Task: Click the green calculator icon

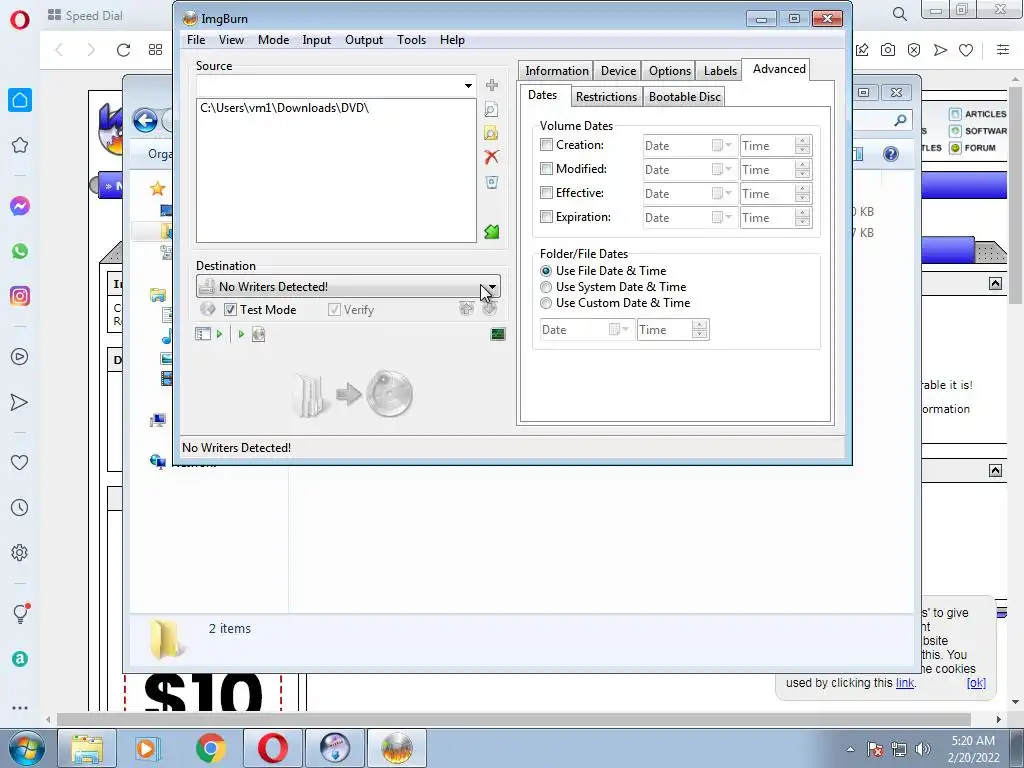Action: [x=492, y=232]
